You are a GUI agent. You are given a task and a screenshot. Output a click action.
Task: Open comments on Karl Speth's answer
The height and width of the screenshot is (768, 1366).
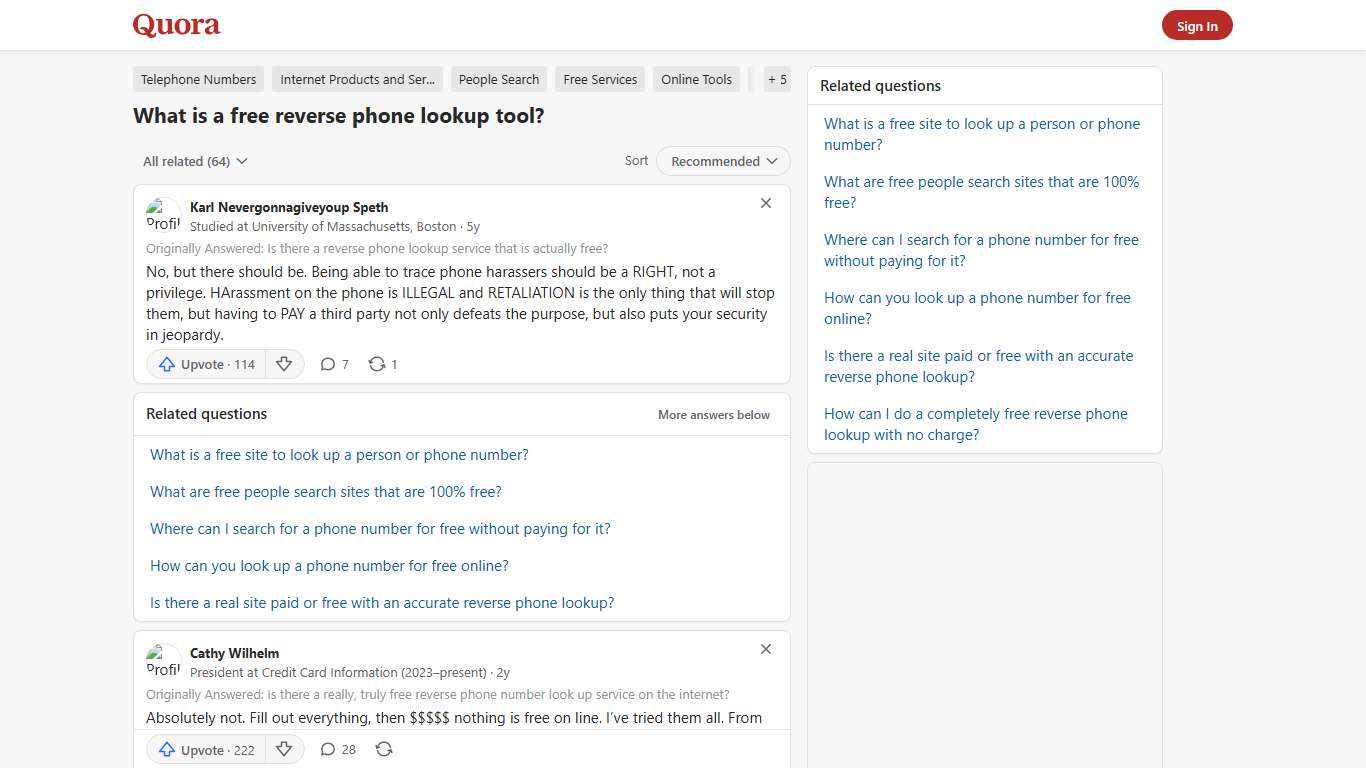(334, 364)
